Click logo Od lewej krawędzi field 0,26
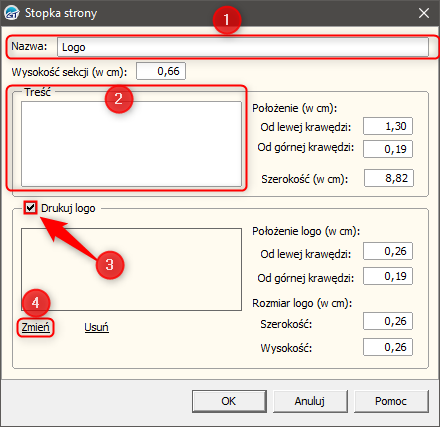The image size is (440, 427). tap(388, 251)
